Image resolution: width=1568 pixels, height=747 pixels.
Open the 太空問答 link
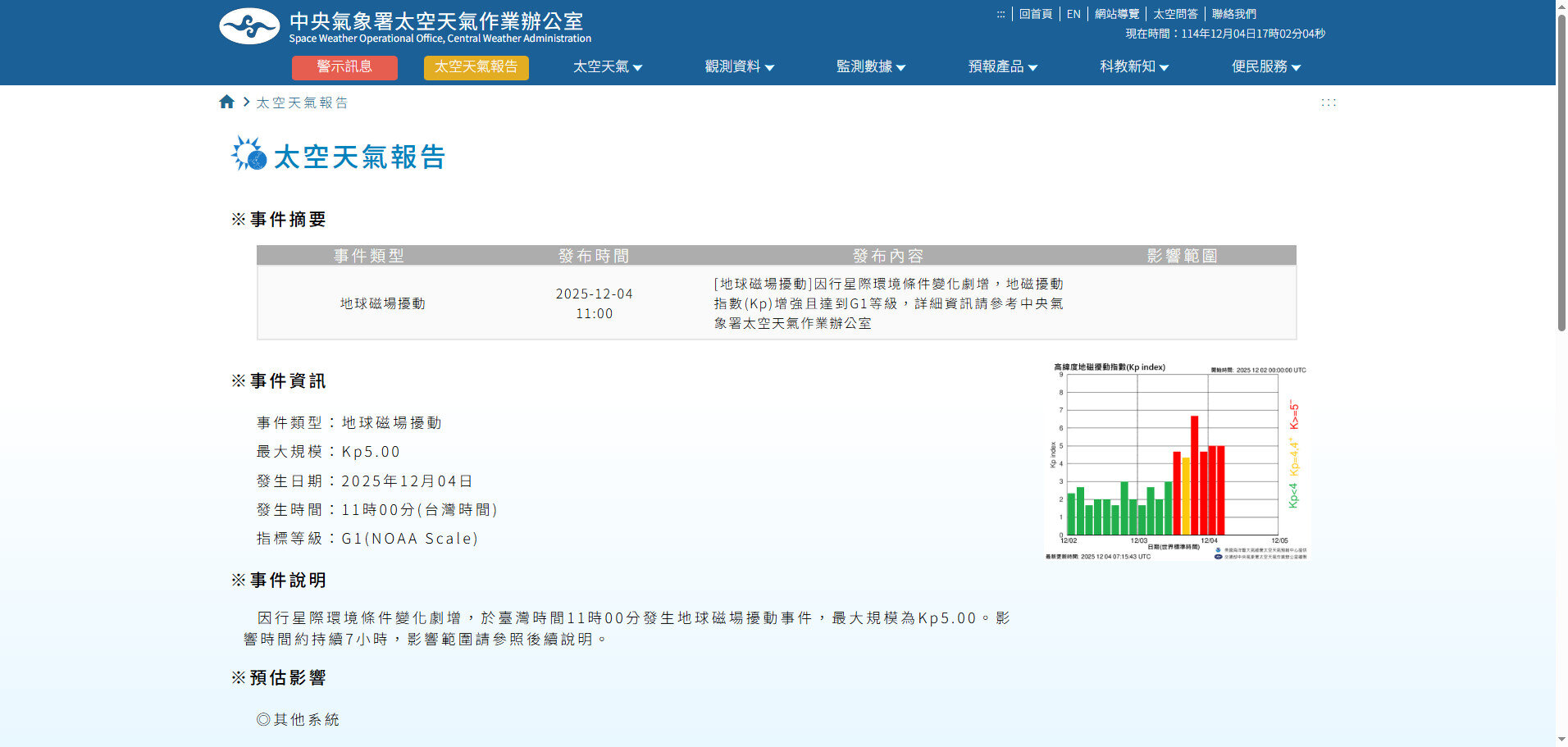point(1175,14)
